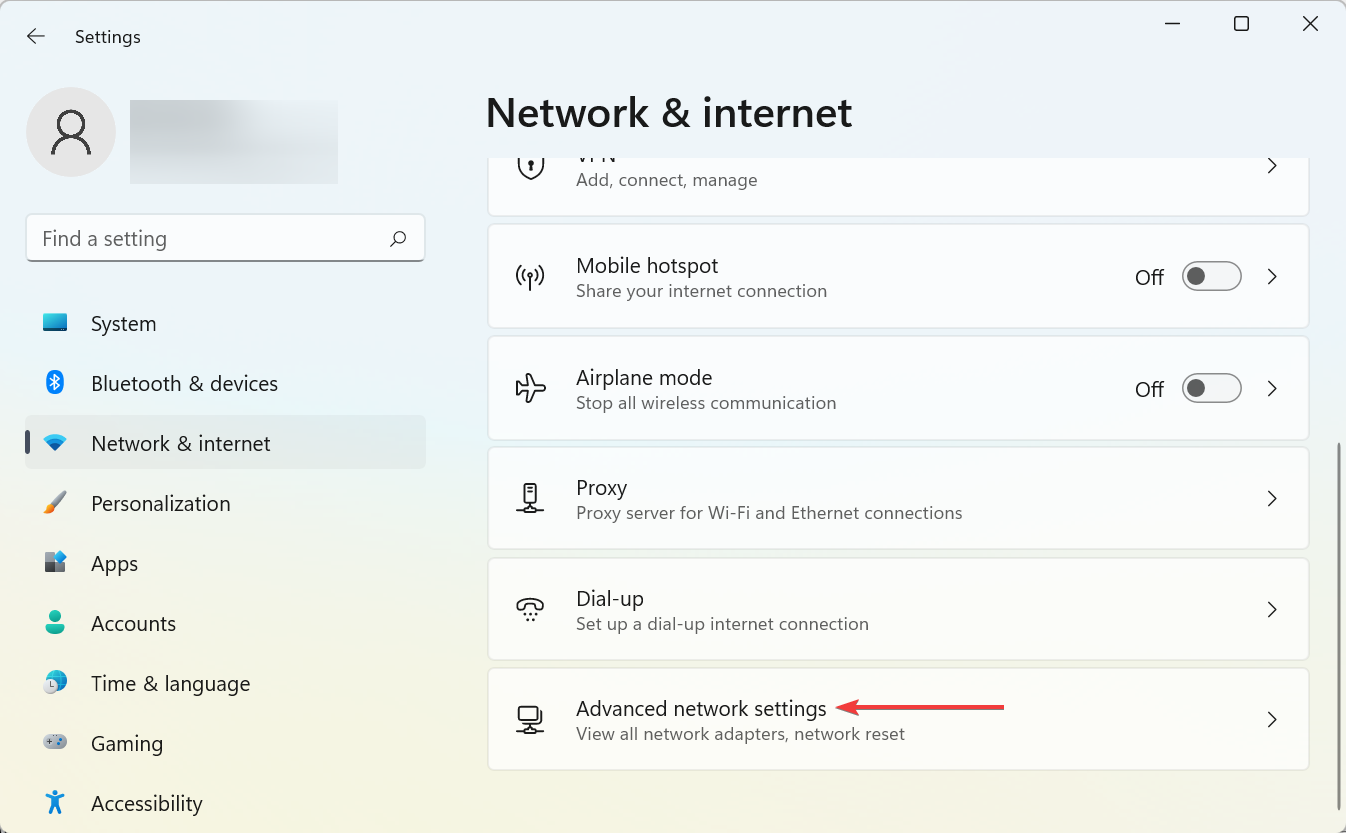Open Proxy settings via its chevron
Image resolution: width=1346 pixels, height=833 pixels.
click(x=1272, y=498)
